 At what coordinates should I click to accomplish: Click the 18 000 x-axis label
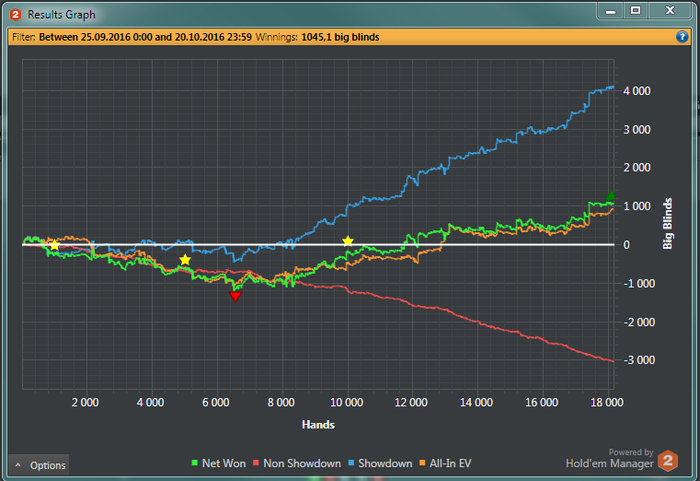coord(607,402)
